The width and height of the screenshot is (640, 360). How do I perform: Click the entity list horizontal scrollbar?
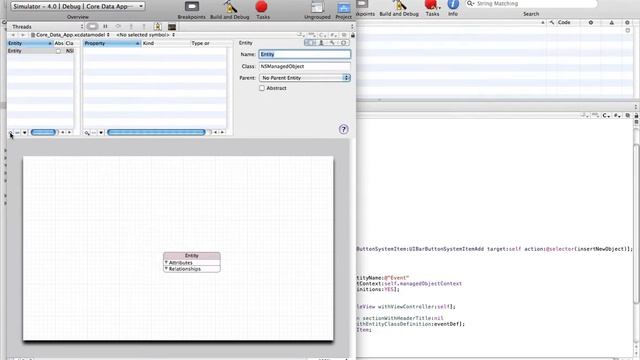[43, 132]
